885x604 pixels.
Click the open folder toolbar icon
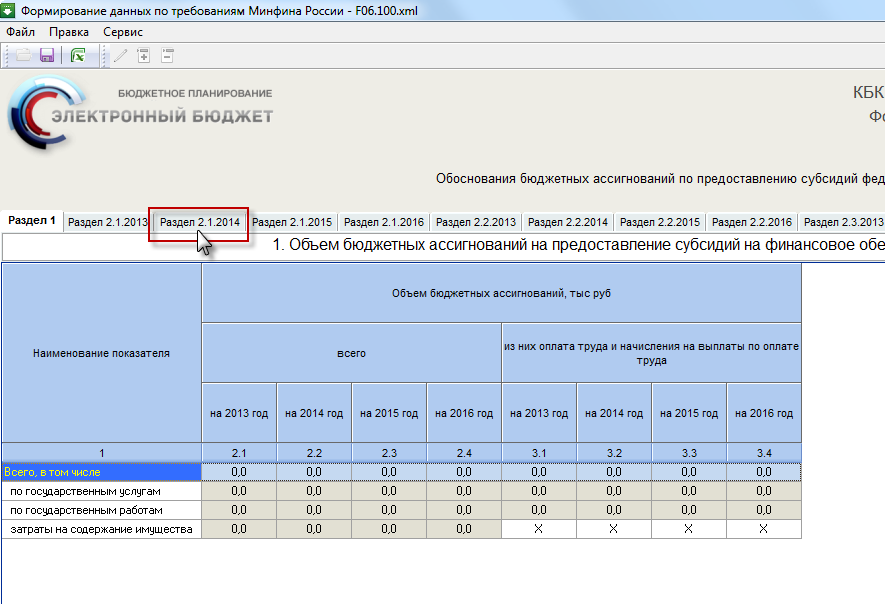point(23,55)
